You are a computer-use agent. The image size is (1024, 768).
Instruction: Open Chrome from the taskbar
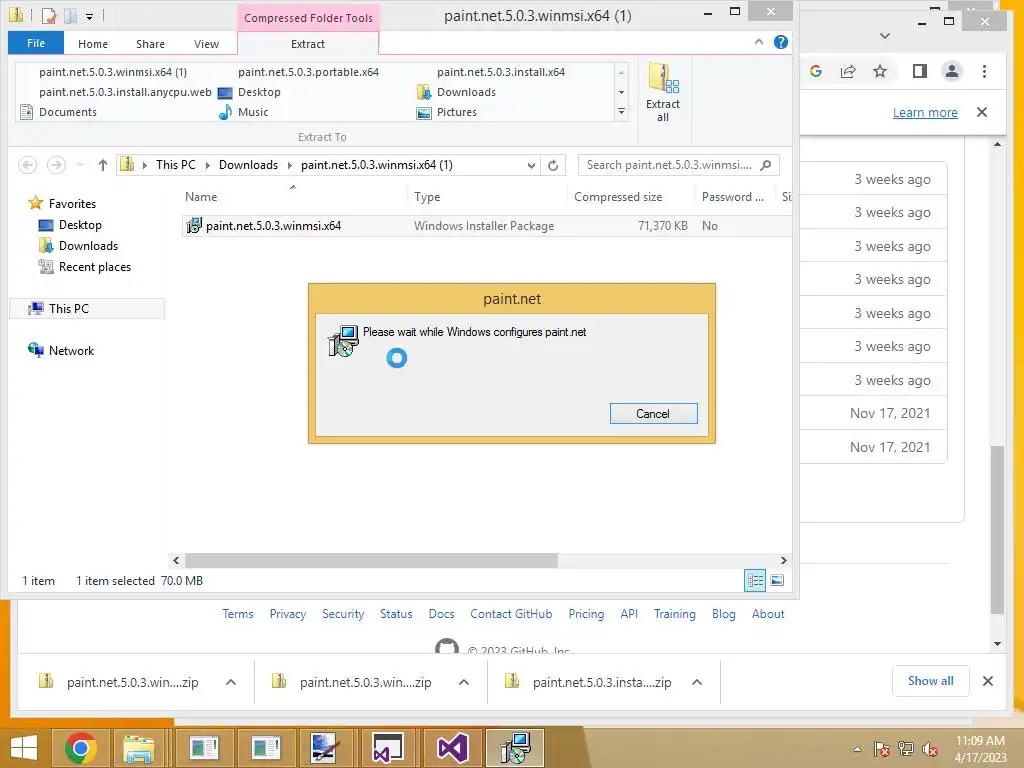(81, 748)
